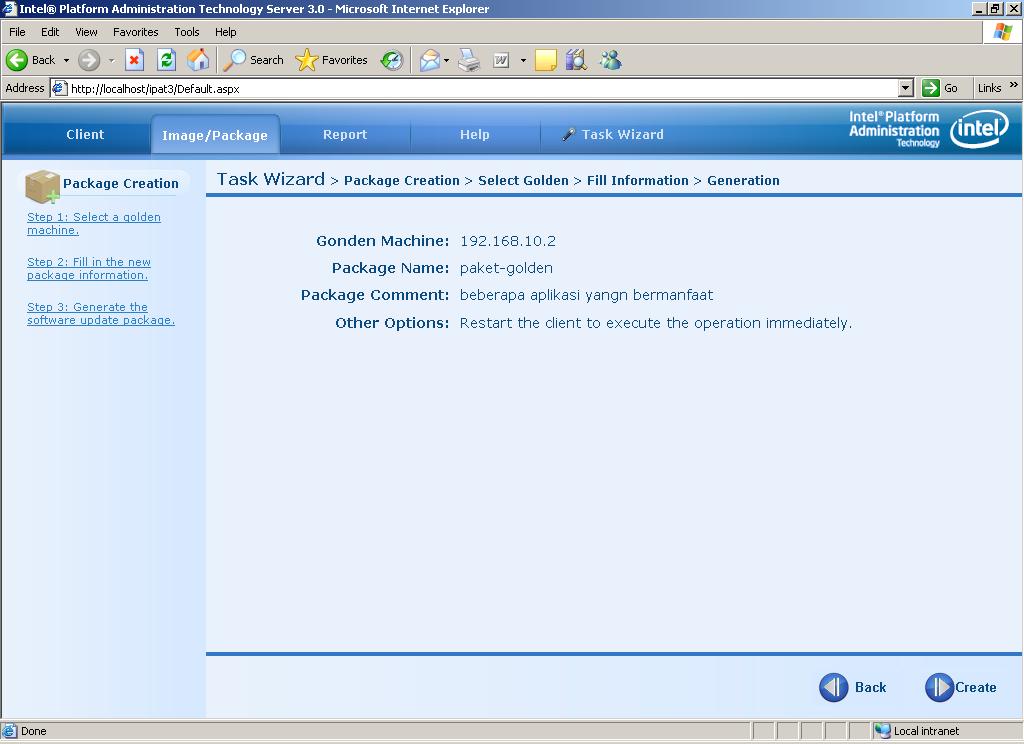Click the Intel logo
1024x744 pixels.
pos(979,129)
